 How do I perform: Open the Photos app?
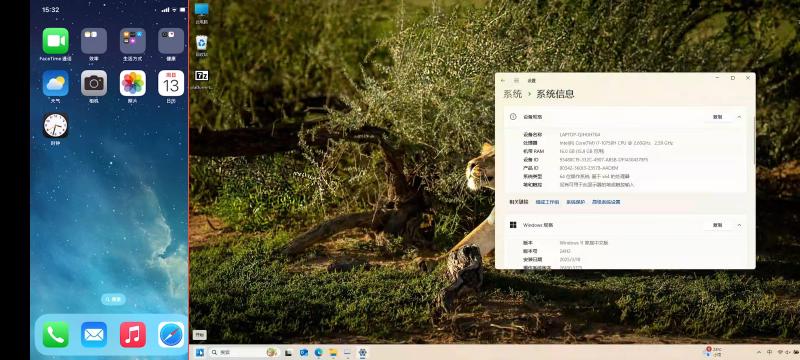133,83
